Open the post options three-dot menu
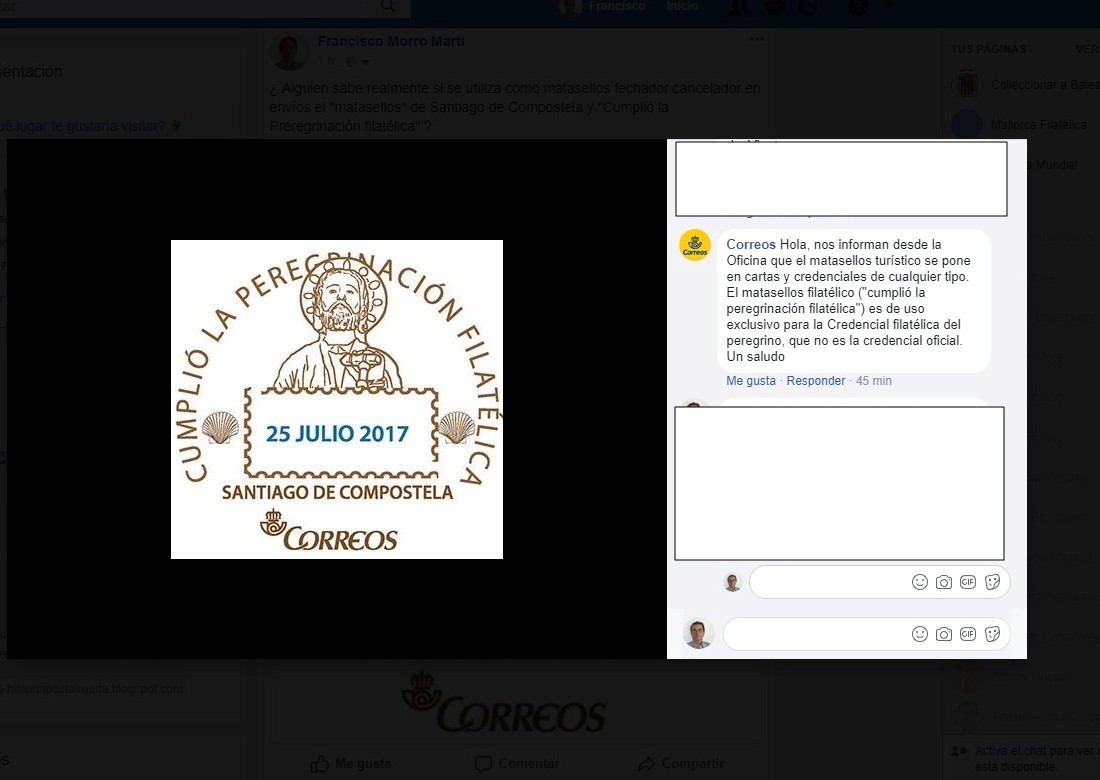The width and height of the screenshot is (1100, 780). tap(756, 39)
